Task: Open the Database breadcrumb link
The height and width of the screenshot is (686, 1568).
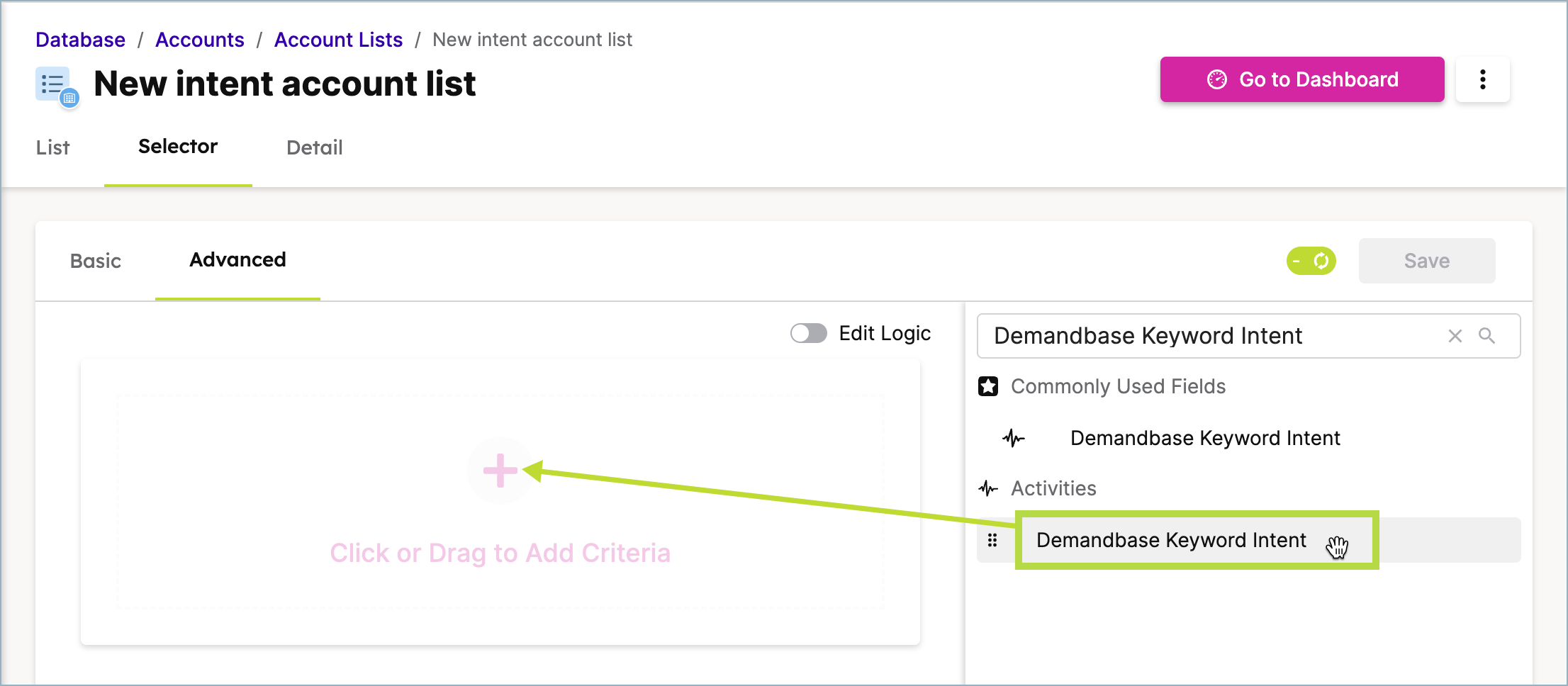Action: (81, 40)
